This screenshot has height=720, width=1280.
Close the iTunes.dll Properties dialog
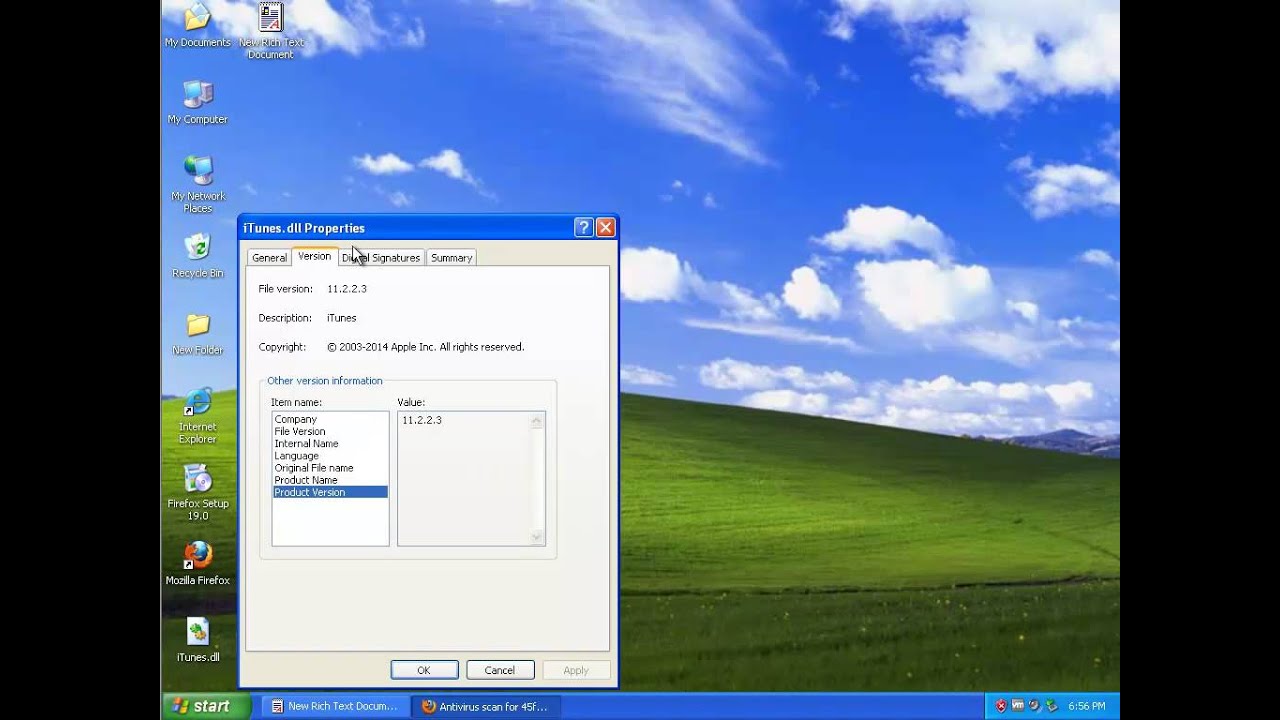click(x=605, y=228)
